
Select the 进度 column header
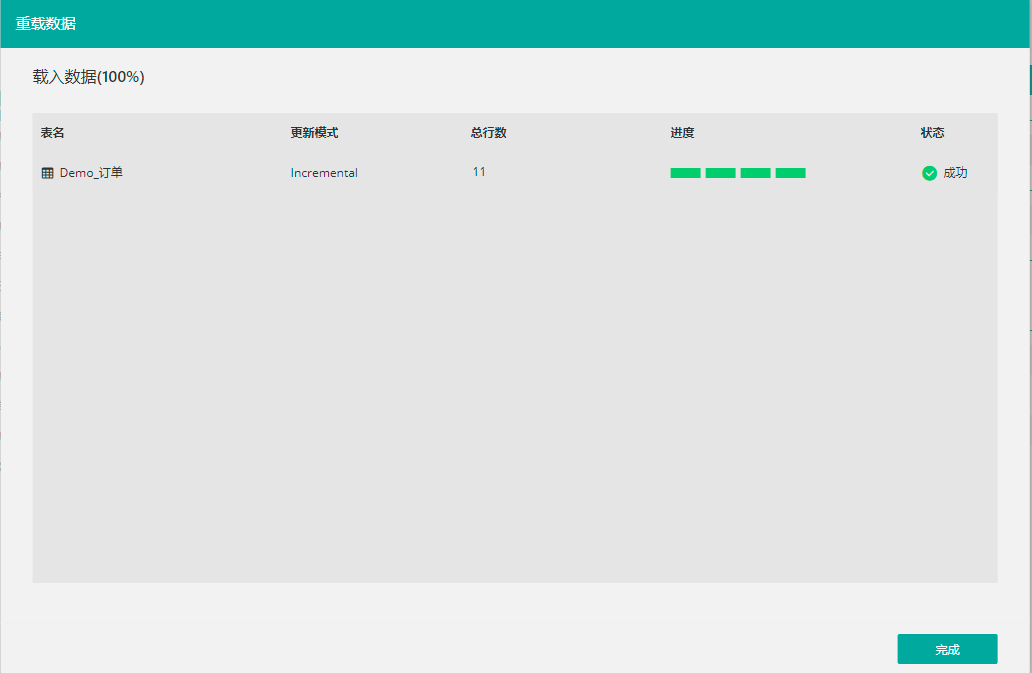(x=682, y=133)
